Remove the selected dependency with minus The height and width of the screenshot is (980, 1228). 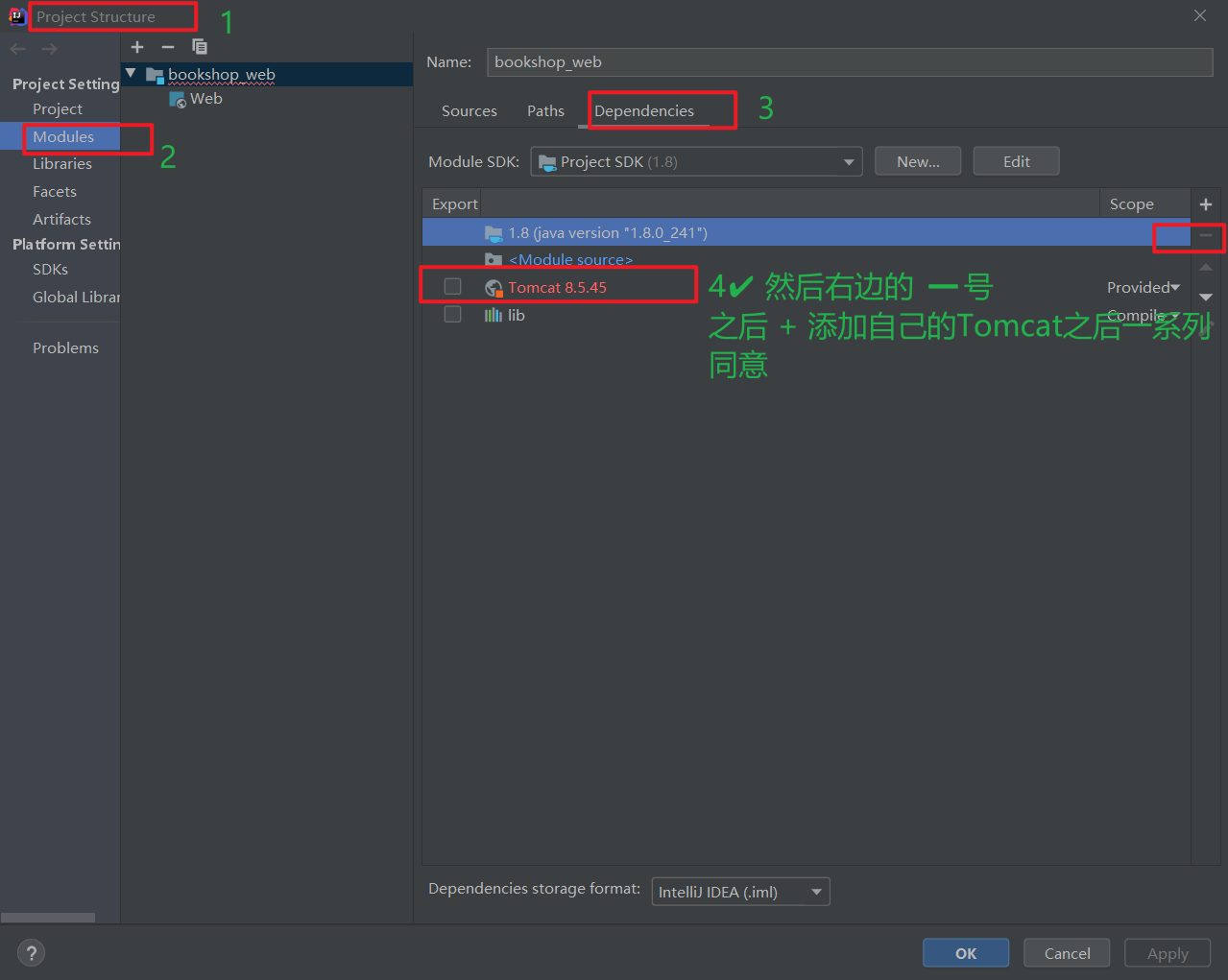coord(1206,235)
